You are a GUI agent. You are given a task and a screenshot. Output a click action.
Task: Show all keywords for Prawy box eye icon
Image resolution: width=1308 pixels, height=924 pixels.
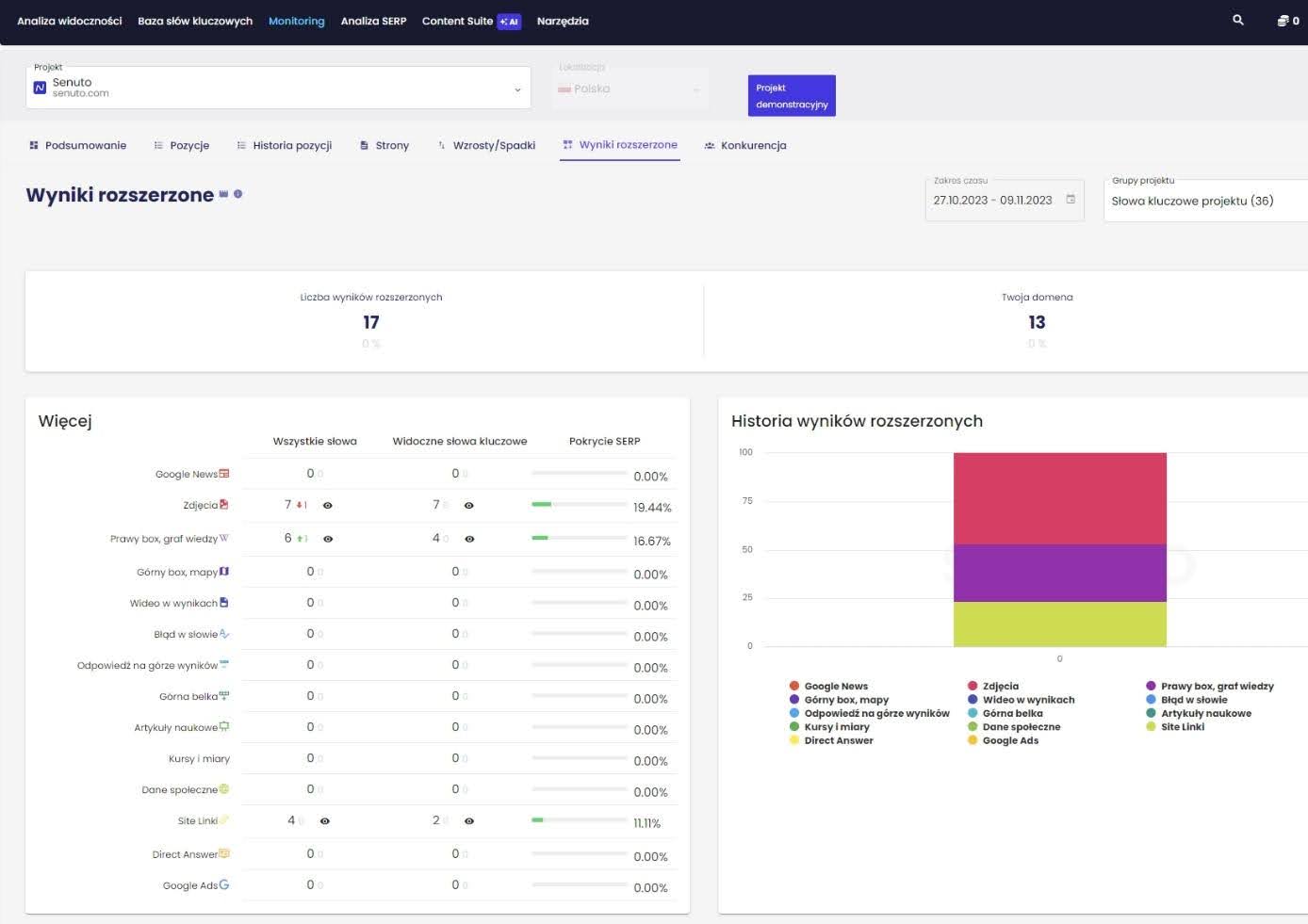click(x=328, y=539)
